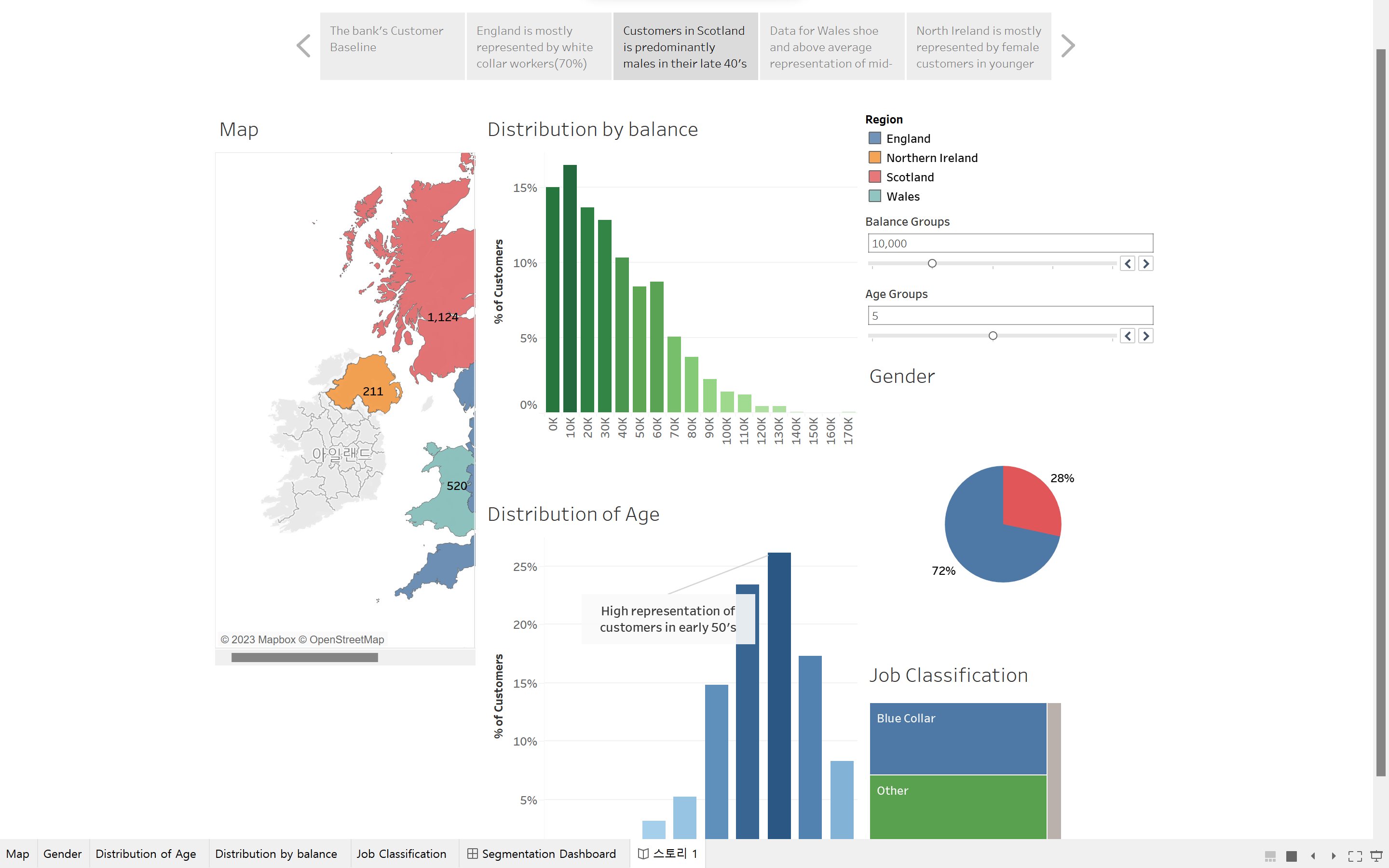Image resolution: width=1389 pixels, height=868 pixels.
Task: Decrease Age Groups with left stepper
Action: (1127, 336)
